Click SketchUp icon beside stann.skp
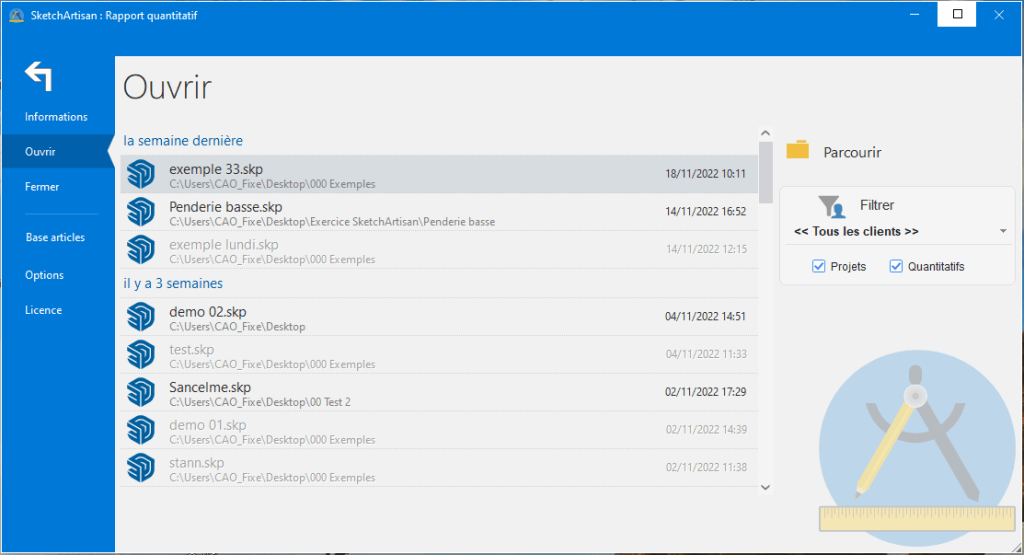The height and width of the screenshot is (555, 1024). coord(140,469)
